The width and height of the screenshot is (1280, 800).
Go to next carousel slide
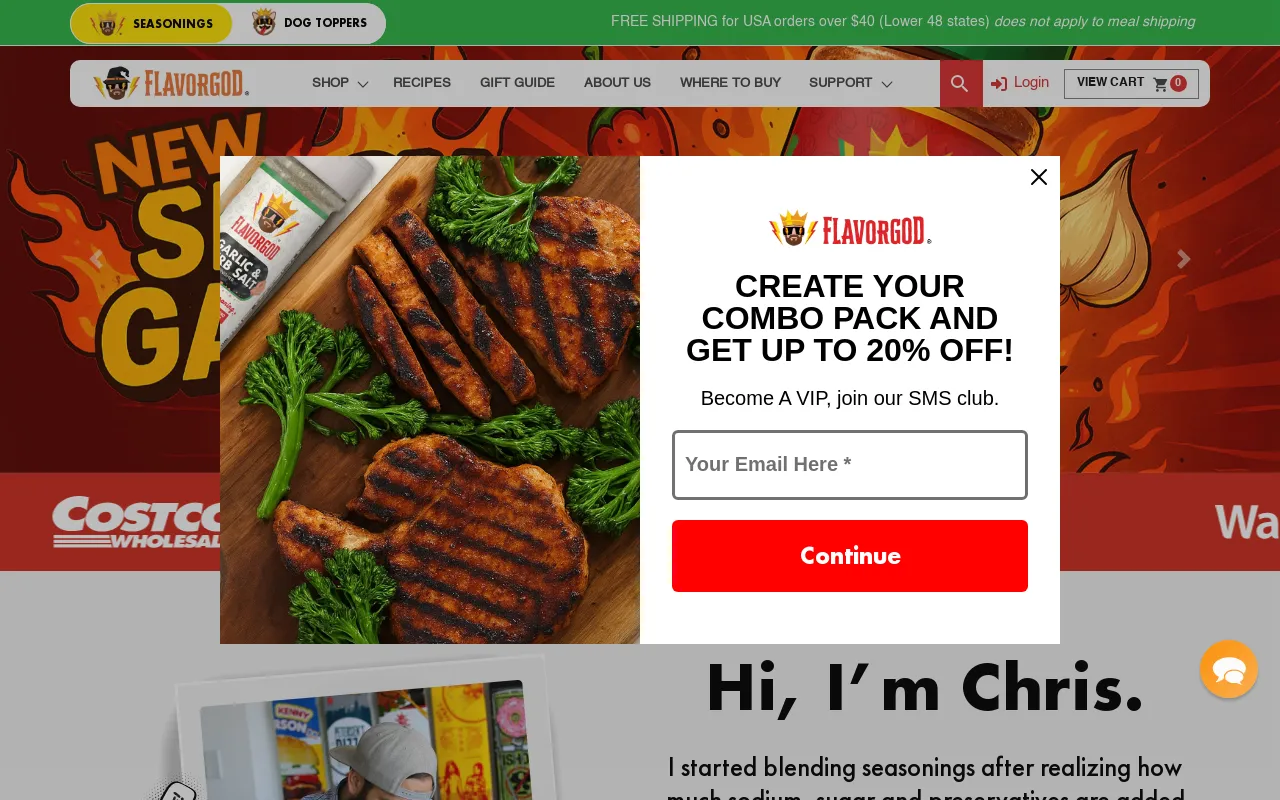click(1184, 260)
